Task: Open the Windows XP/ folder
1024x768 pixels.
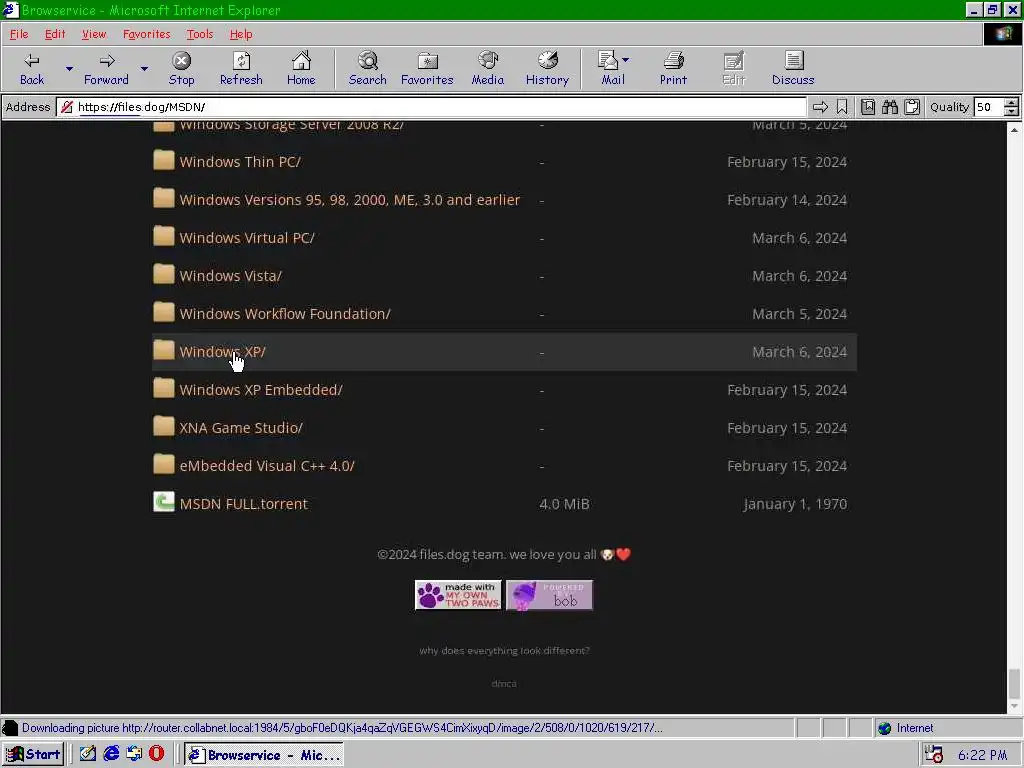Action: click(x=223, y=351)
